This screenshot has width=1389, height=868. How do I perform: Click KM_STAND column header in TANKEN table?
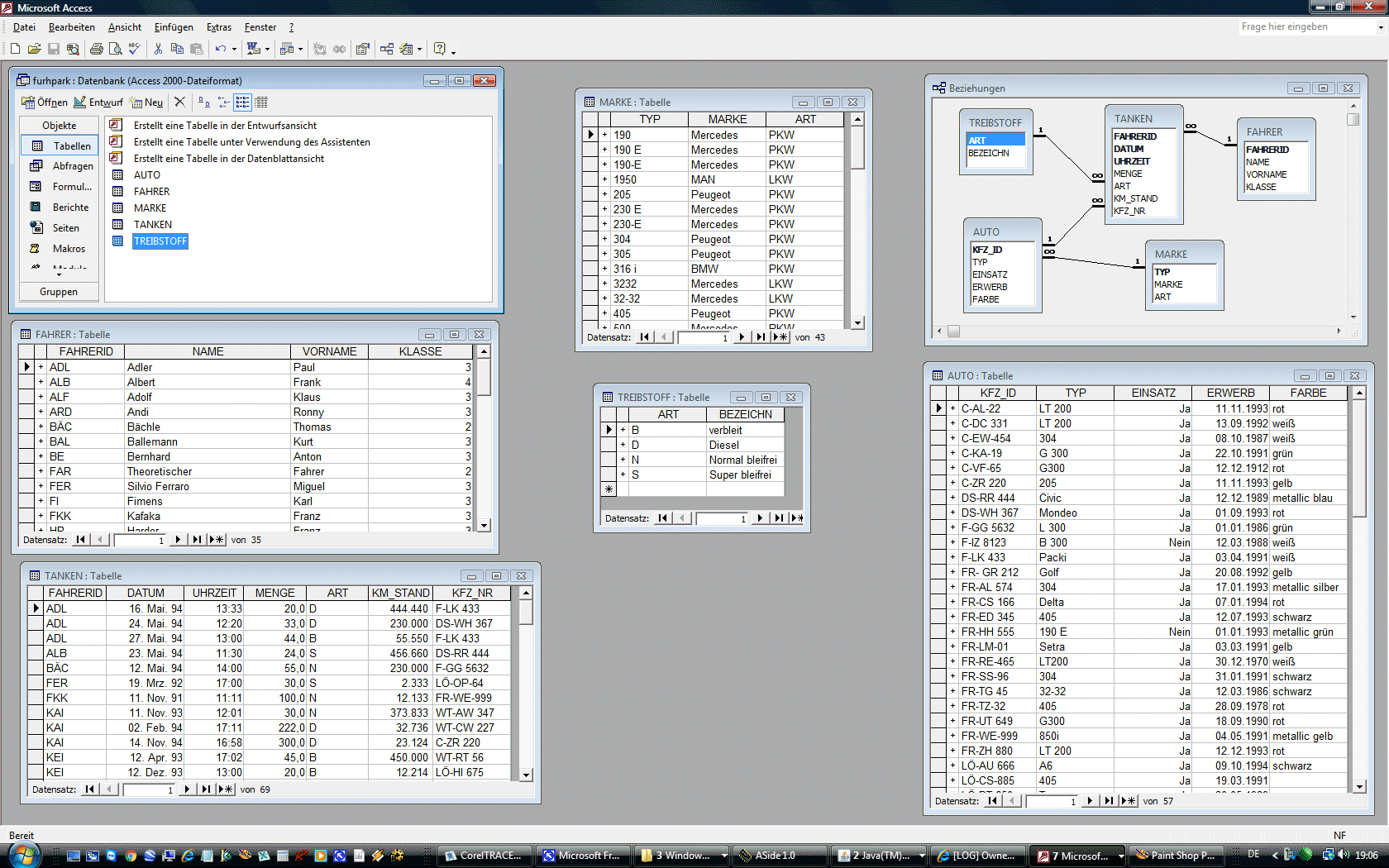400,594
